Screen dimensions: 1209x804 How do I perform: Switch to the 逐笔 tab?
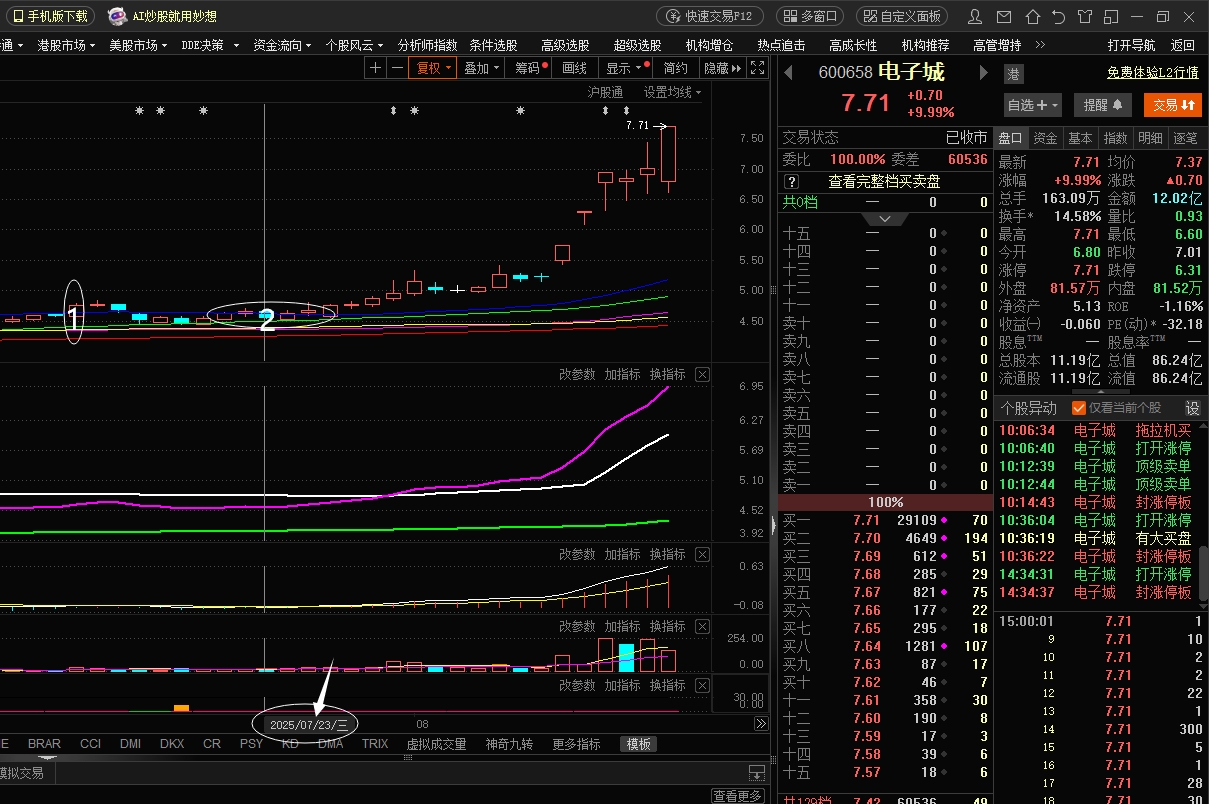click(x=1185, y=138)
